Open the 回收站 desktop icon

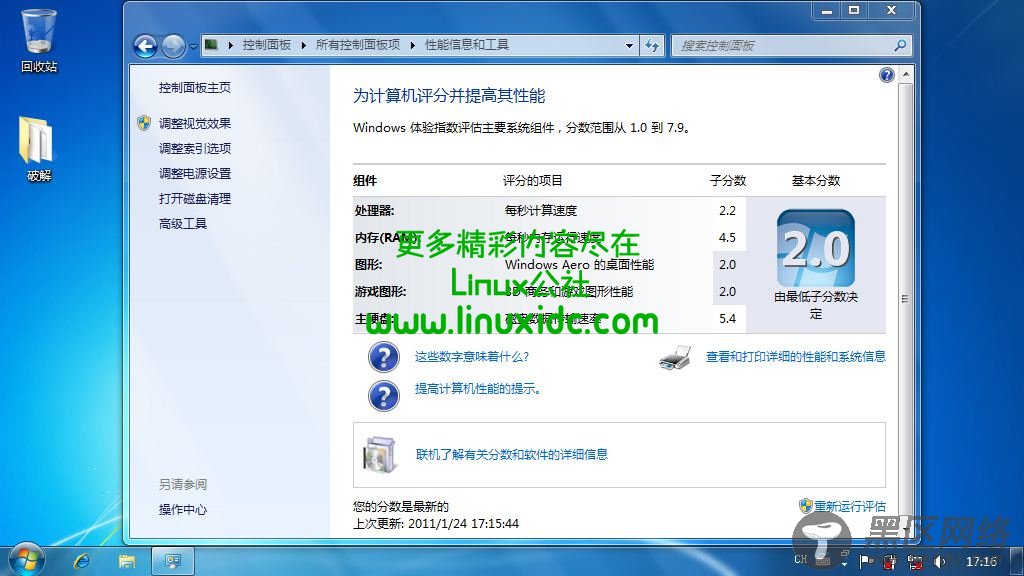tap(39, 40)
